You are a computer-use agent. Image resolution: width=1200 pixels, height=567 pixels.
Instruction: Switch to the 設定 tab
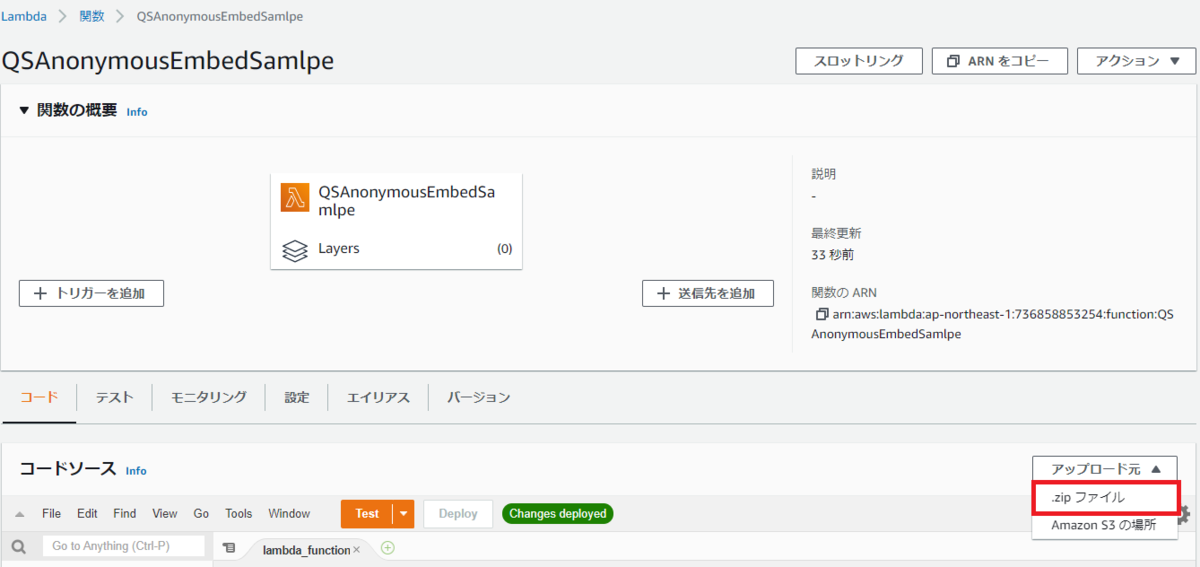(x=297, y=397)
